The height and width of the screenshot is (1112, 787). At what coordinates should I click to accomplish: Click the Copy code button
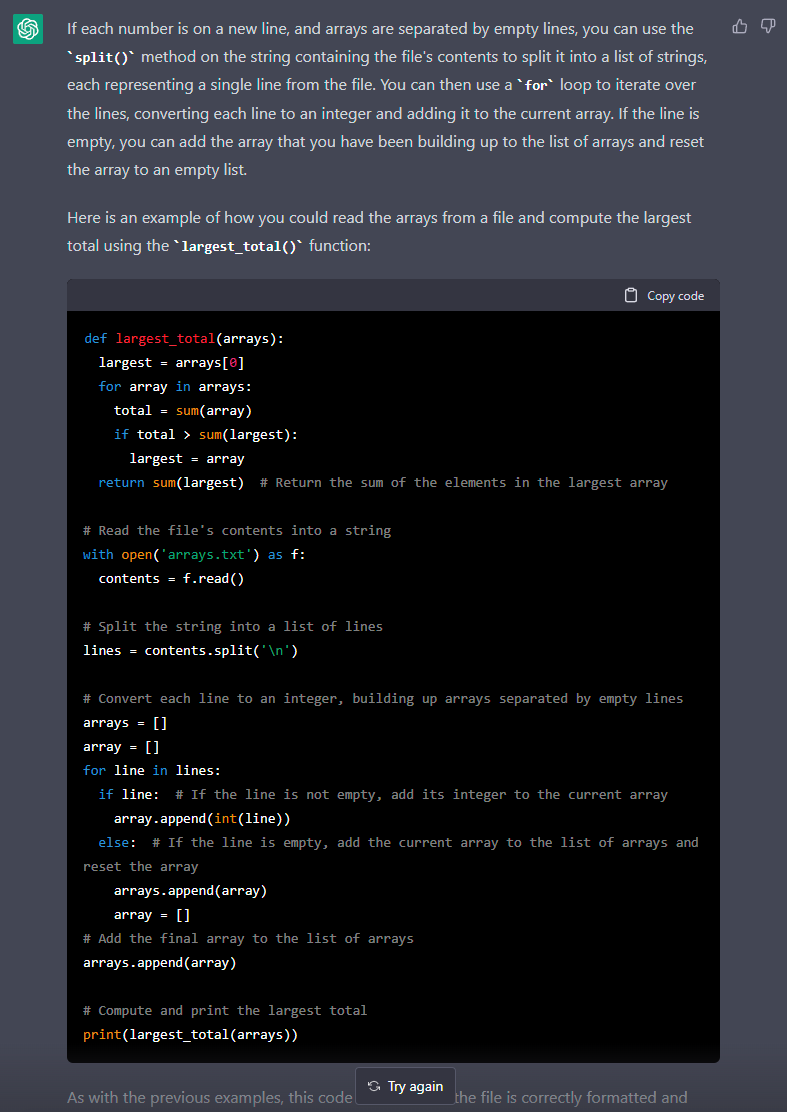coord(664,296)
